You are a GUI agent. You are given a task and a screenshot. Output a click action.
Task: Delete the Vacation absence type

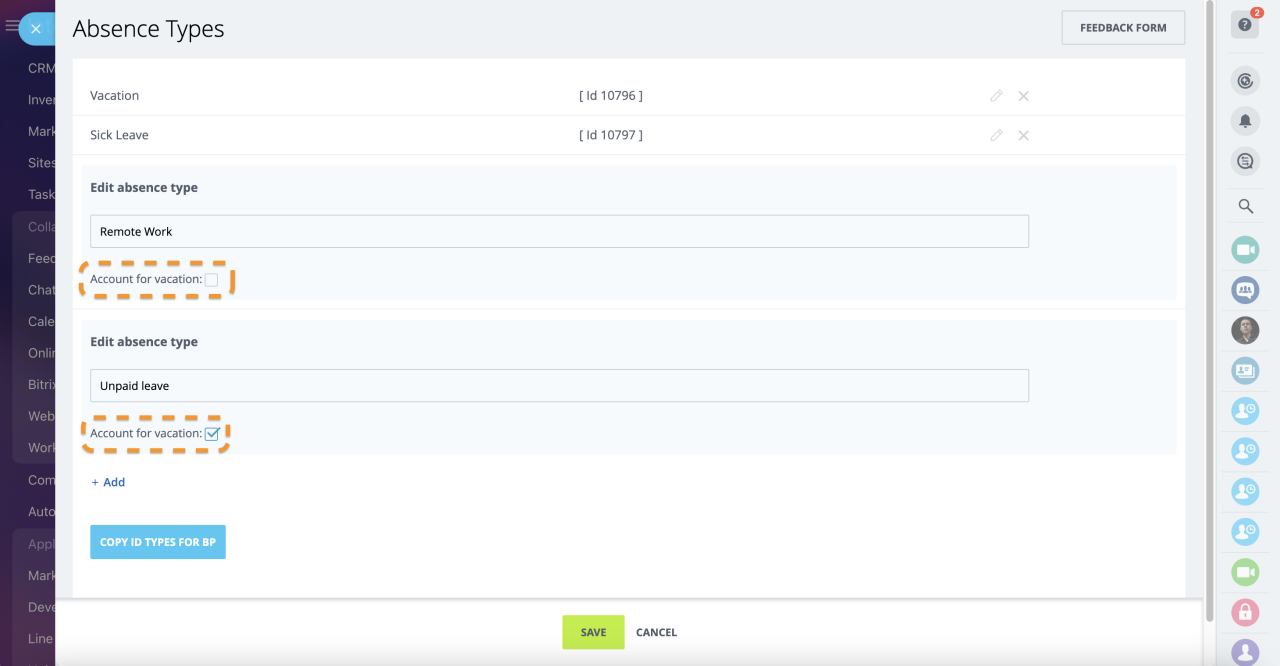coord(1023,96)
